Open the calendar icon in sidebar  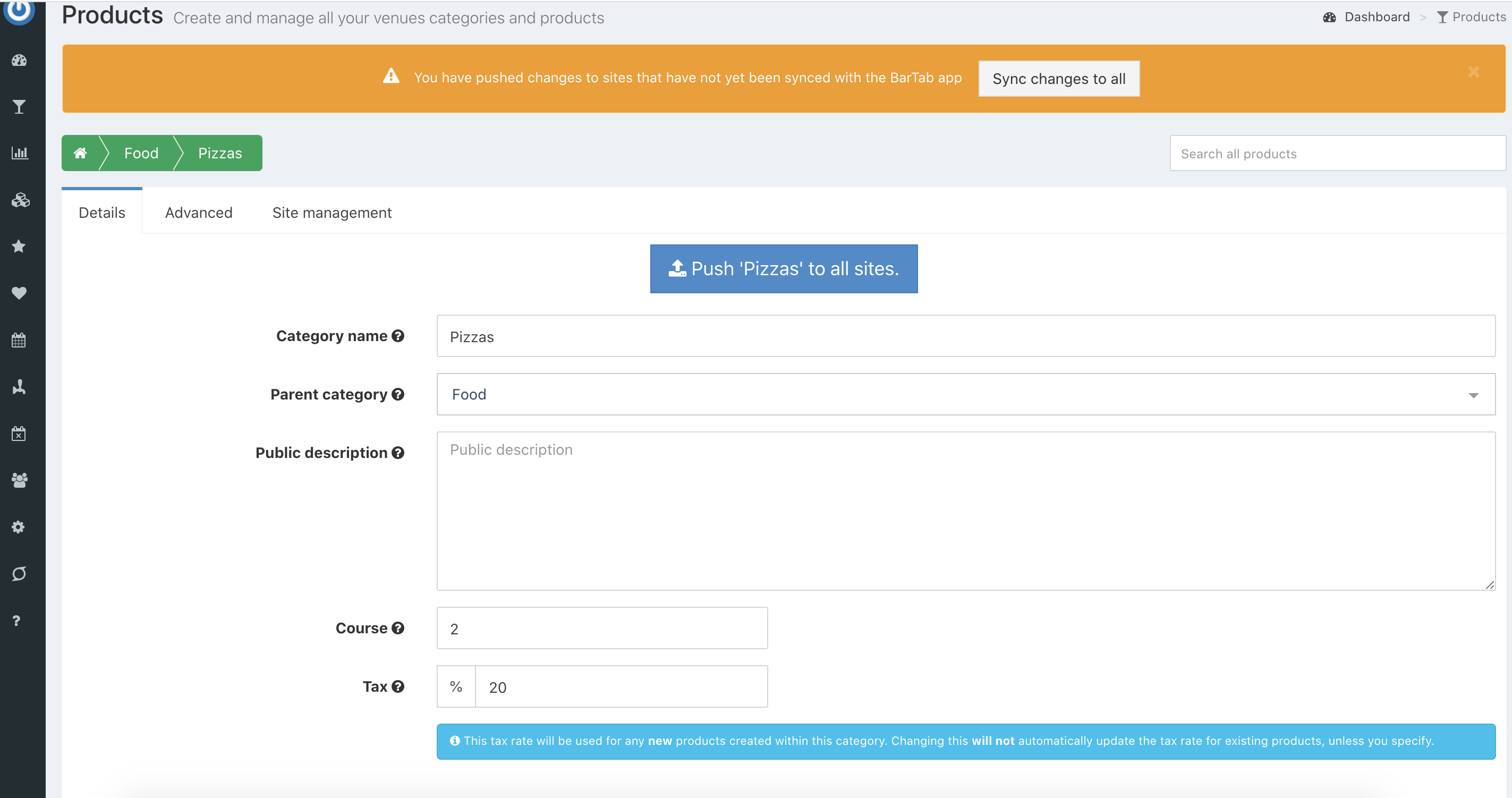click(x=19, y=339)
